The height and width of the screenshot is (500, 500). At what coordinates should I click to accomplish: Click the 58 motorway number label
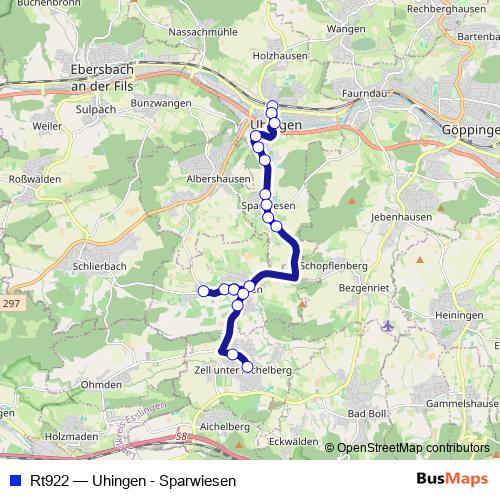[181, 436]
